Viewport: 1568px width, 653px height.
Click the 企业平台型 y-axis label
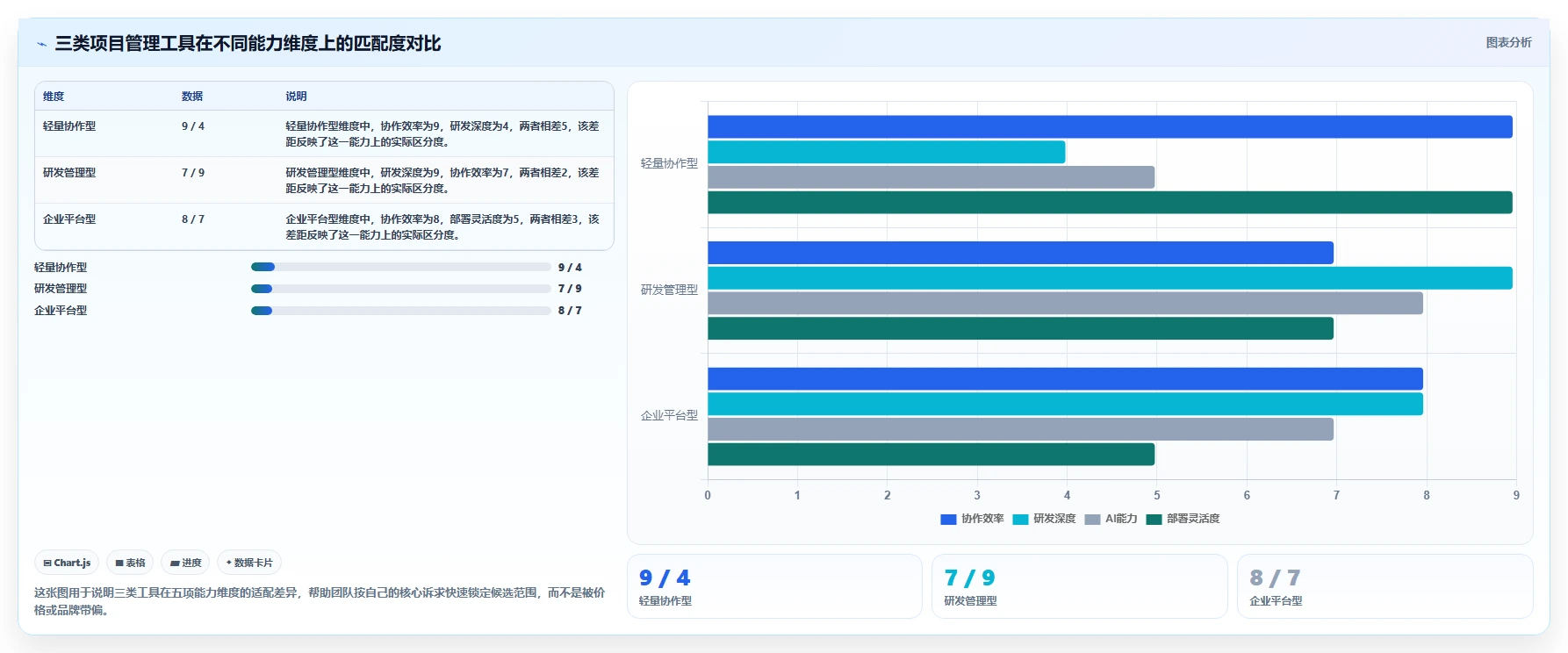pyautogui.click(x=669, y=416)
